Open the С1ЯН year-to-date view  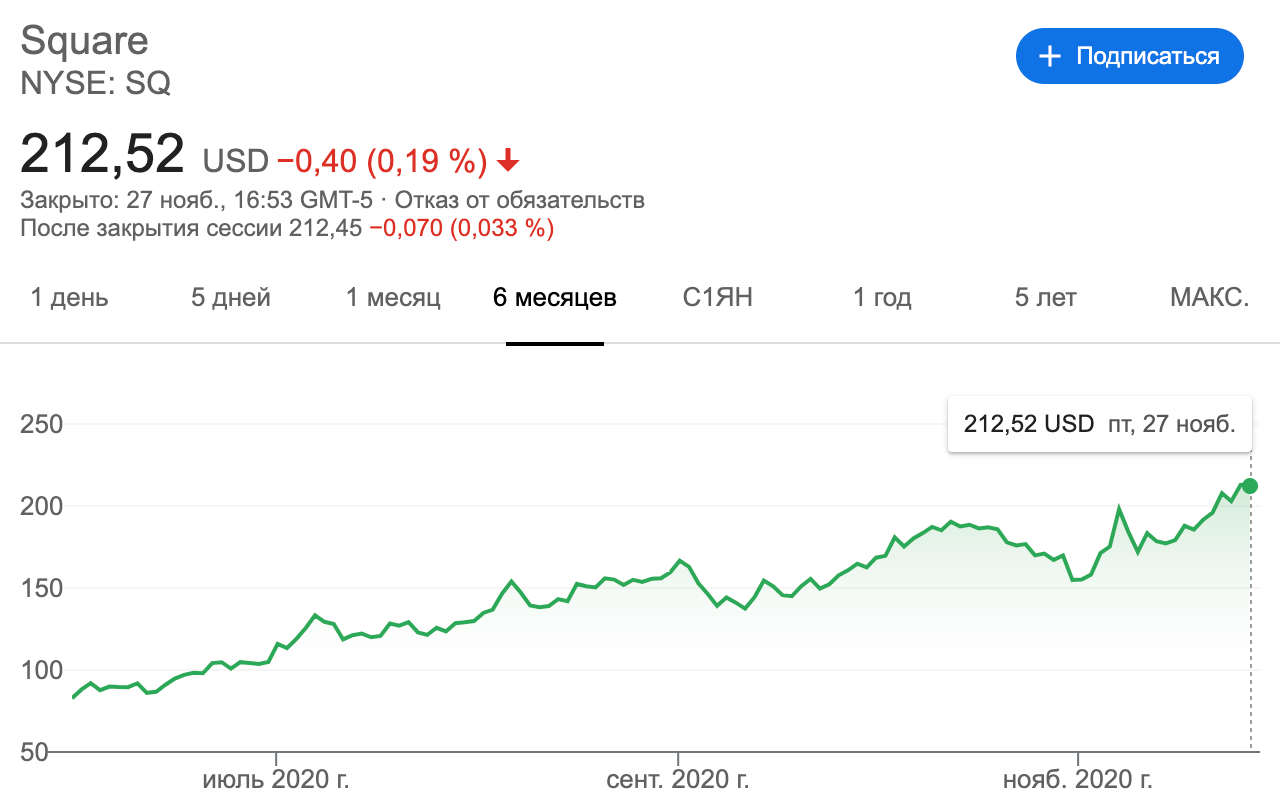(x=715, y=297)
